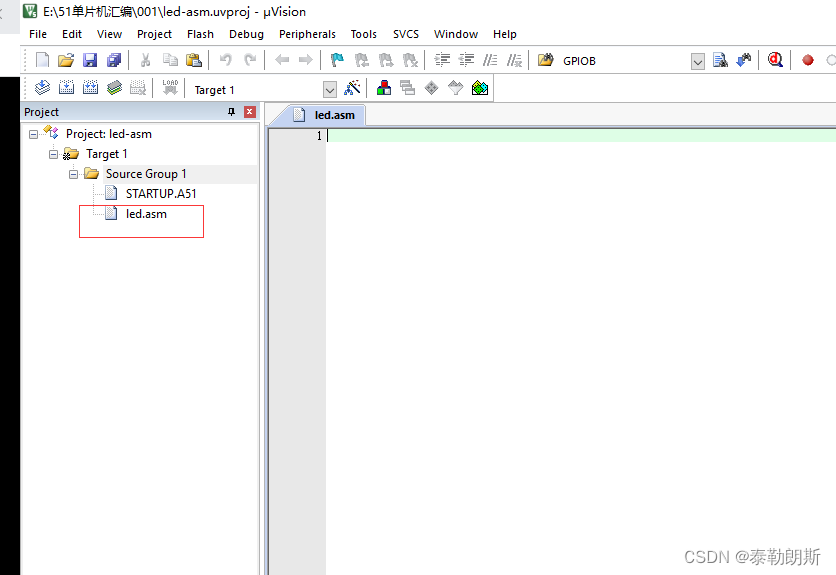Open the Peripherals menu
Screen dimensions: 836x575
pyautogui.click(x=307, y=34)
